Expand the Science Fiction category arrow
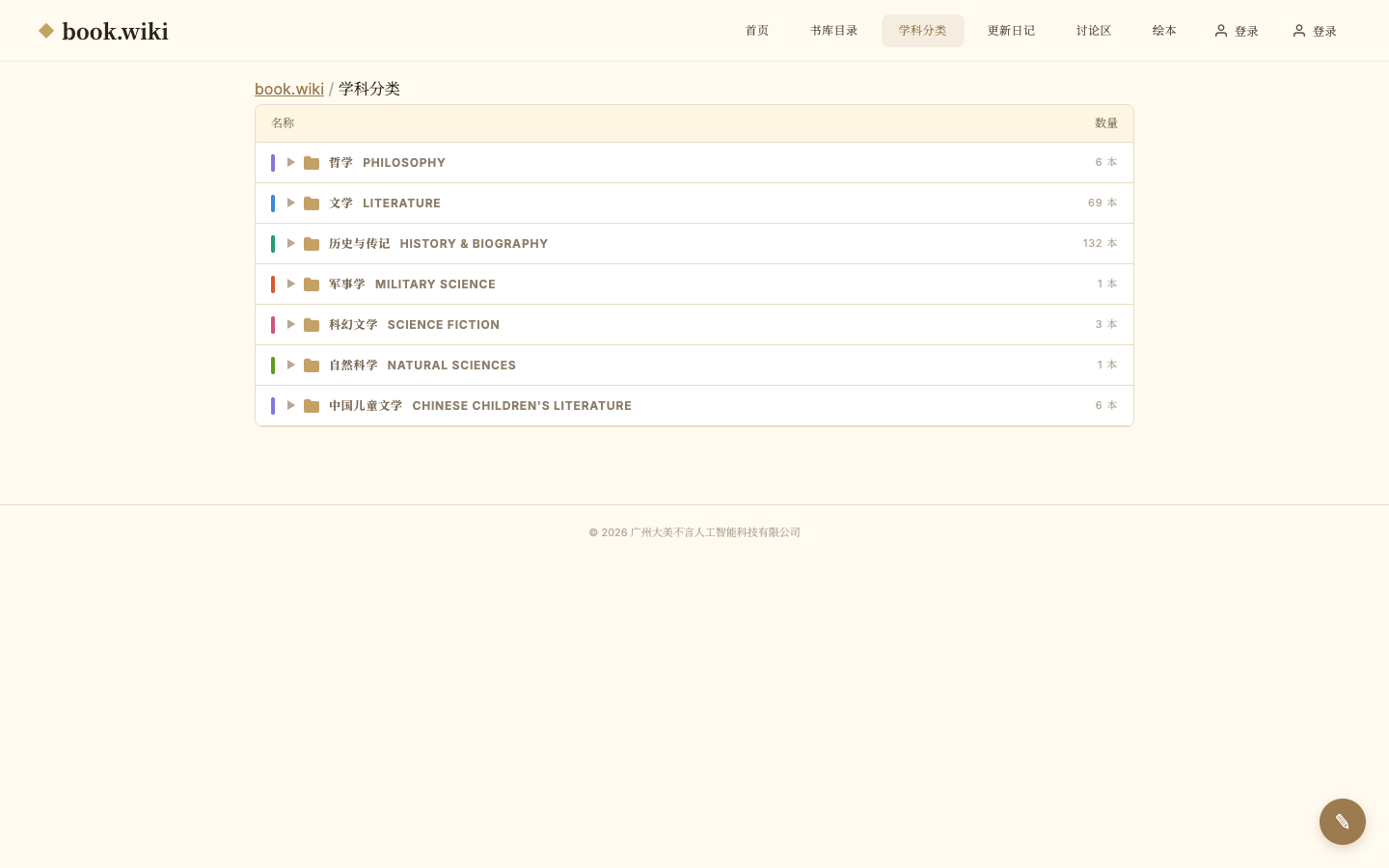Viewport: 1389px width, 868px height. pos(290,324)
